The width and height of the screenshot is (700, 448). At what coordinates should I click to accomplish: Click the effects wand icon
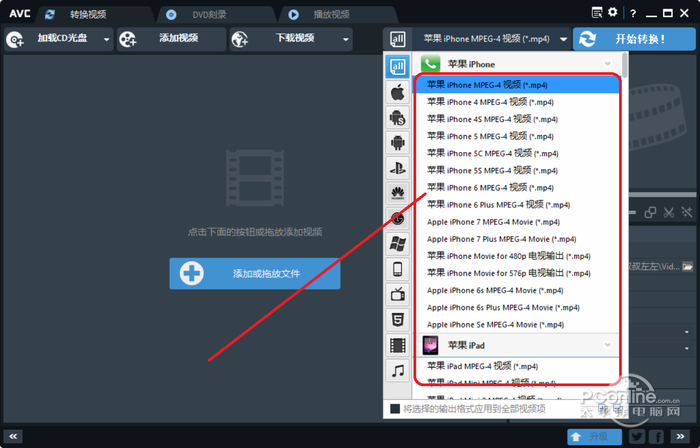687,212
